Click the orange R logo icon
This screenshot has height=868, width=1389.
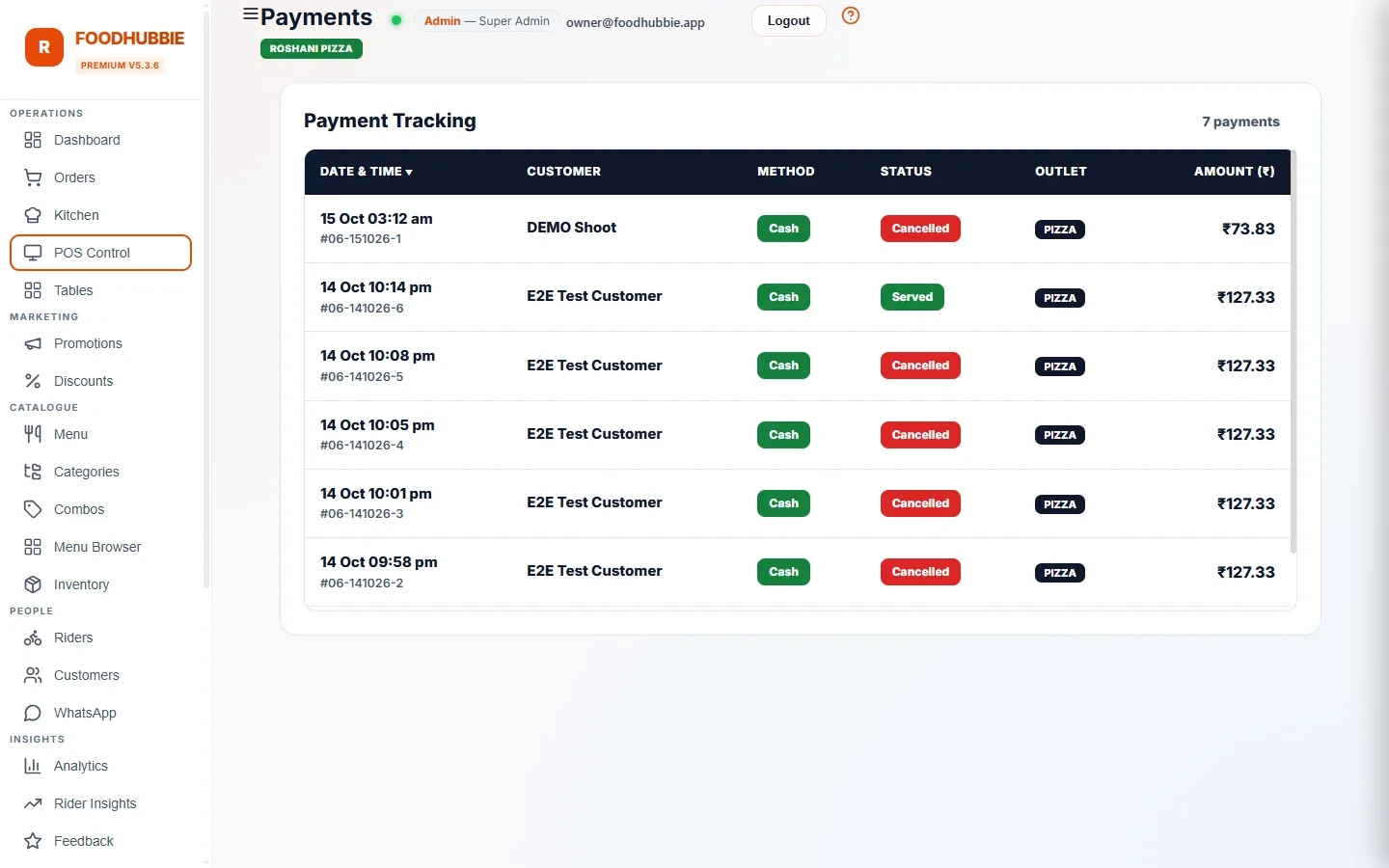coord(44,47)
